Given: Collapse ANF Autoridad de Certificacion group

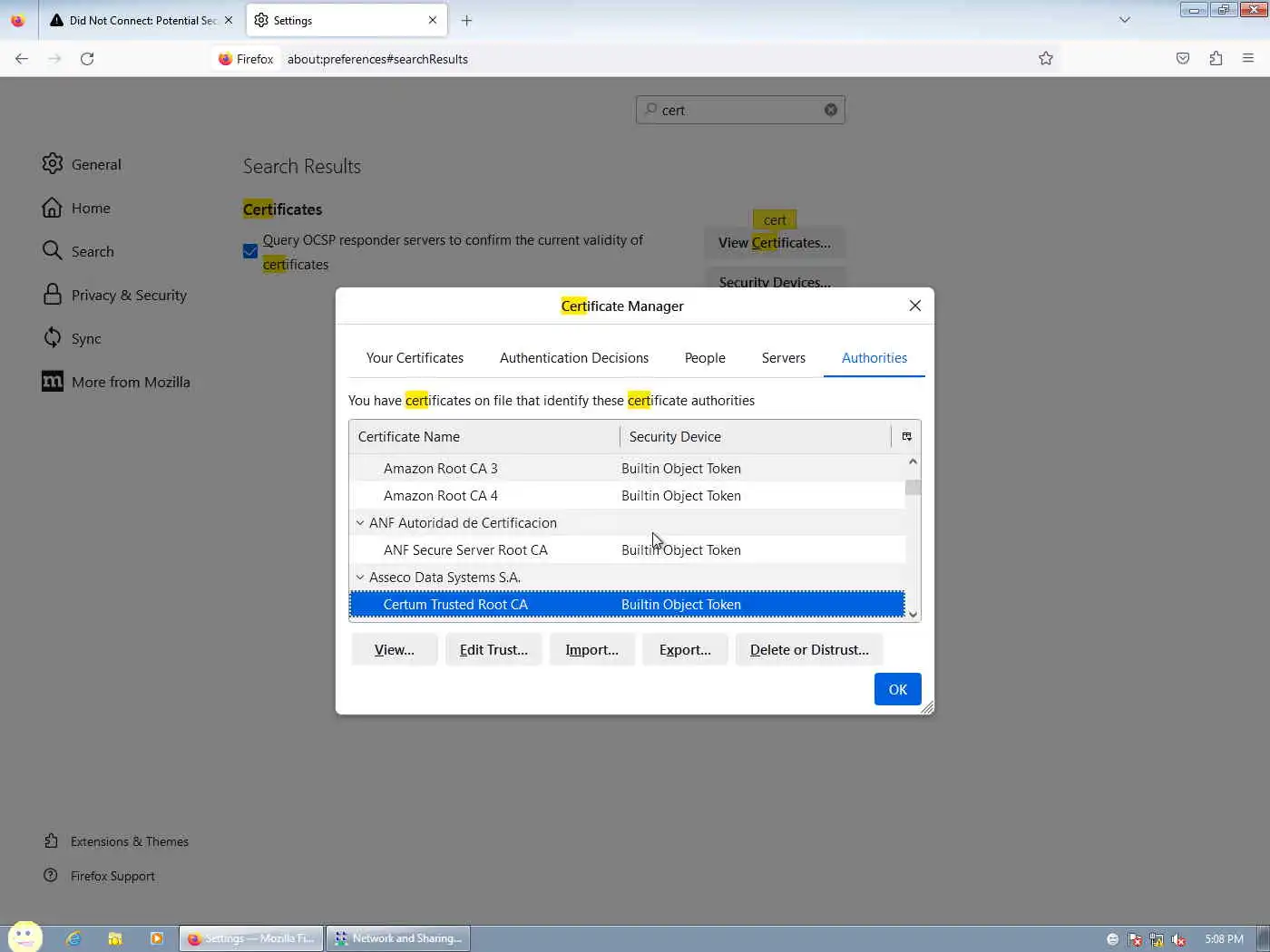Looking at the screenshot, I should pyautogui.click(x=360, y=523).
